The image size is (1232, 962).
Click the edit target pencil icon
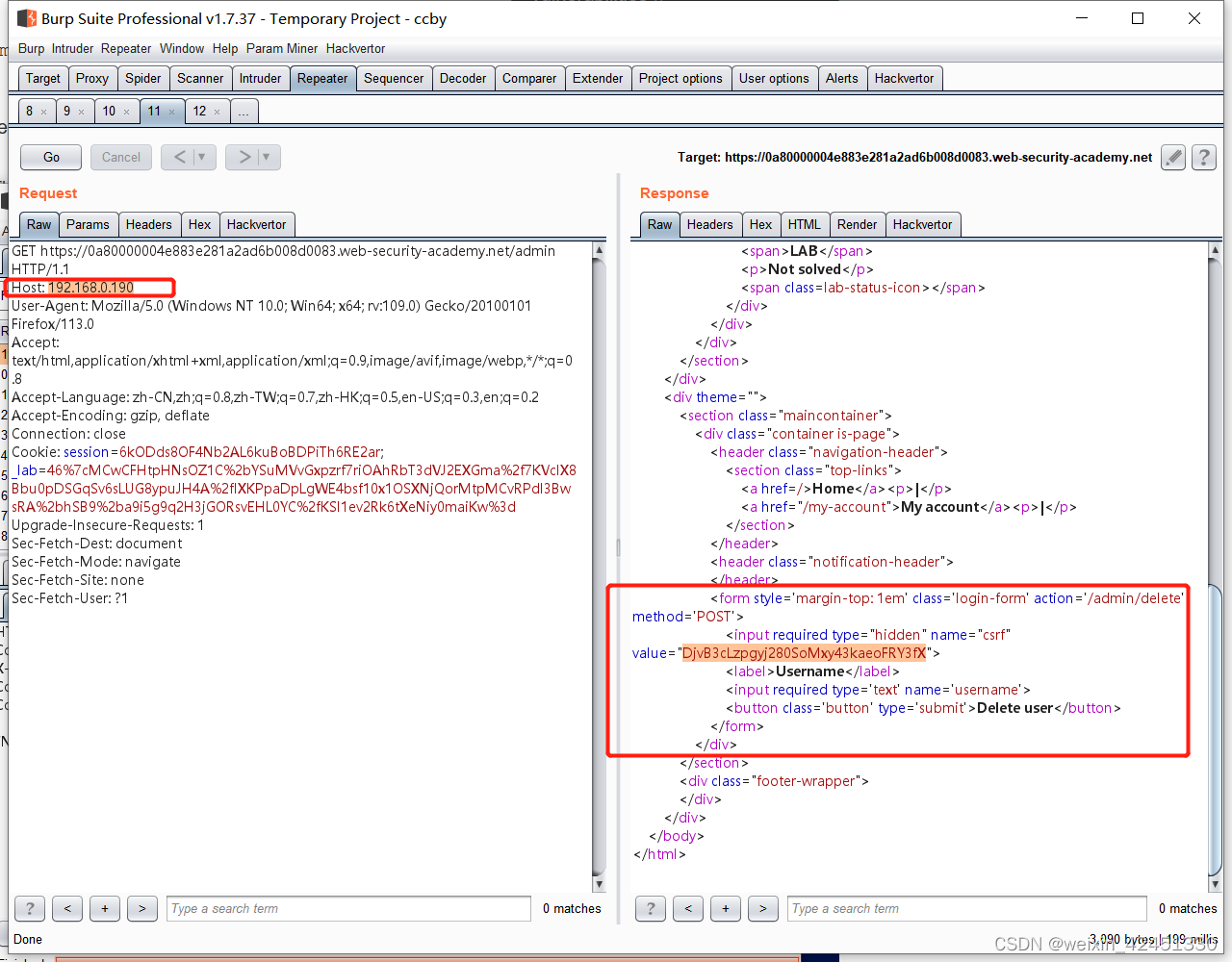pyautogui.click(x=1172, y=157)
